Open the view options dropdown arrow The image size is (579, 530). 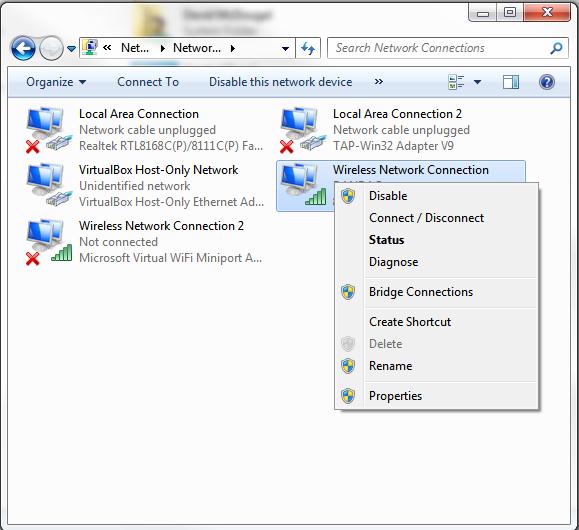pyautogui.click(x=477, y=82)
